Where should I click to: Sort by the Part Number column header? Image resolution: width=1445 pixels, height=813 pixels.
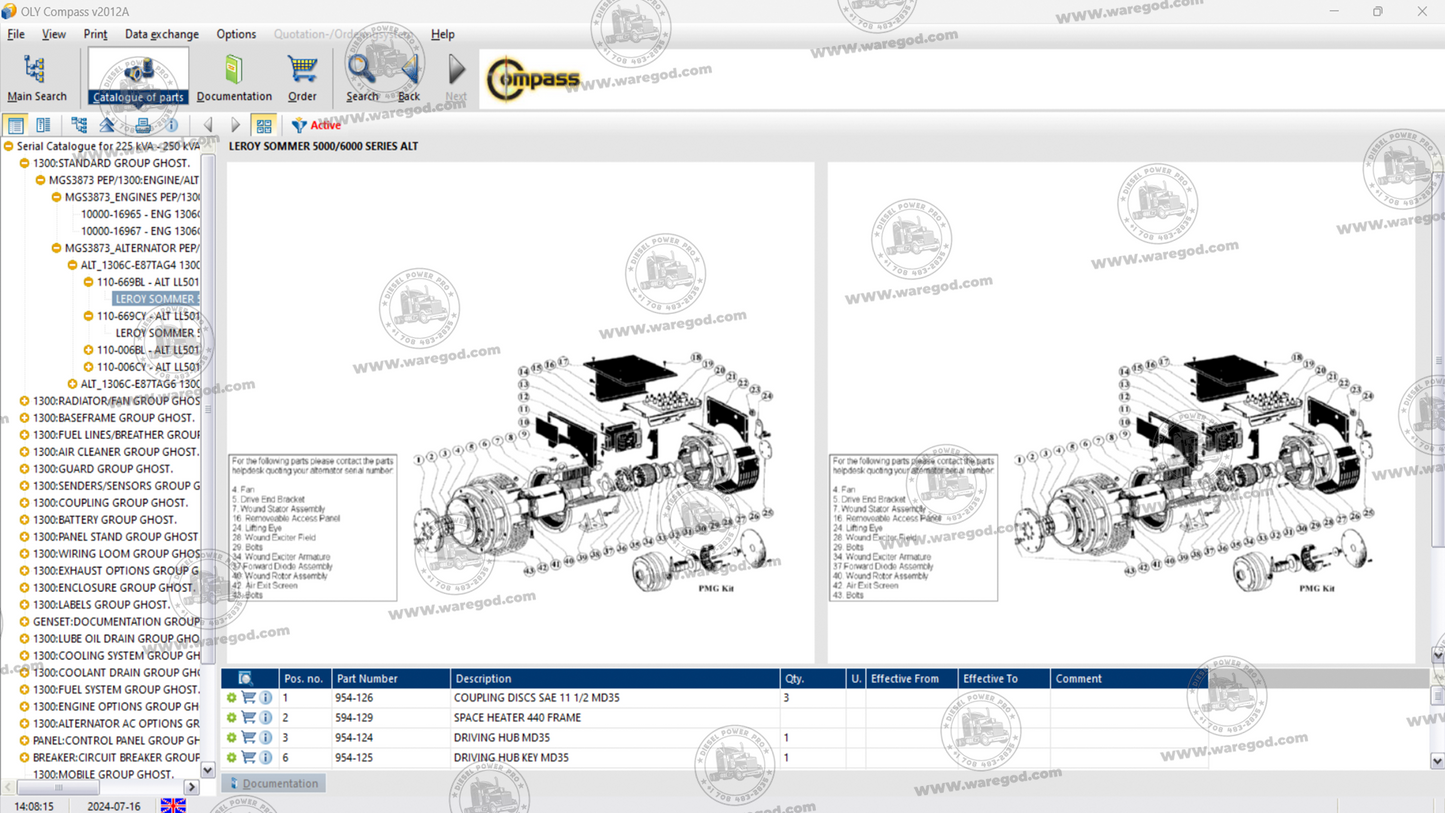390,678
